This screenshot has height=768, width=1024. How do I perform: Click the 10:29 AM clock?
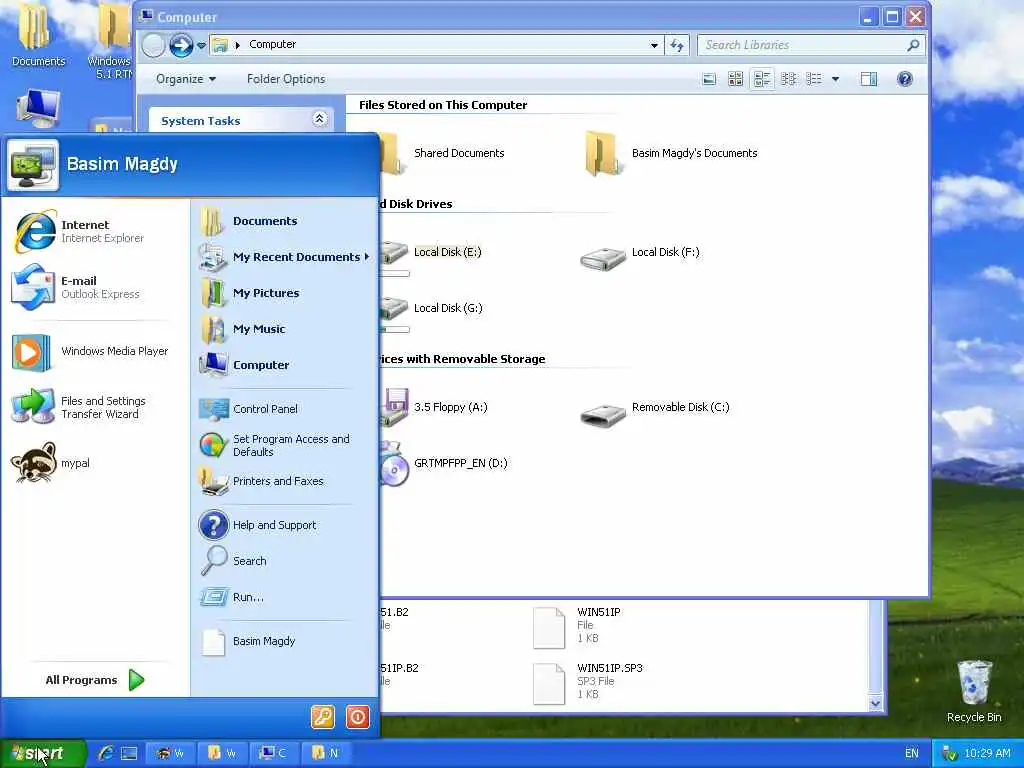(987, 754)
